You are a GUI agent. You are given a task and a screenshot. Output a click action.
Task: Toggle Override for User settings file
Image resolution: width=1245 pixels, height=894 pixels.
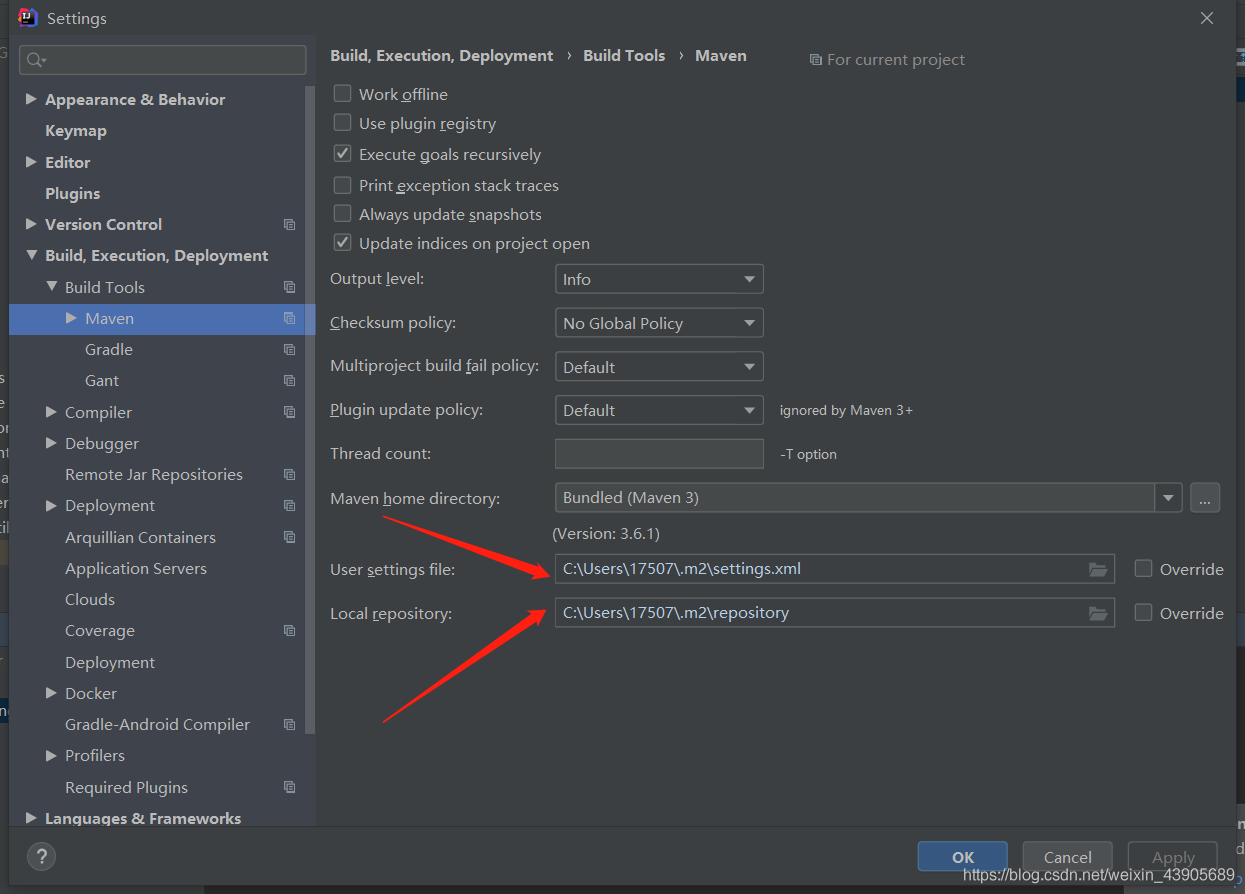[1144, 569]
